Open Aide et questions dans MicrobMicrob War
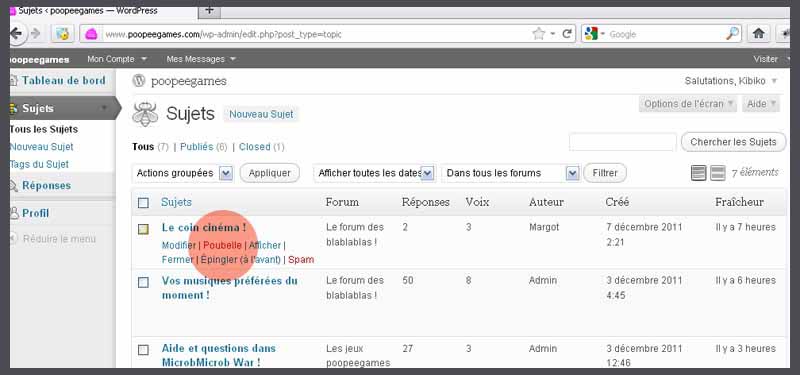The height and width of the screenshot is (375, 800). [x=218, y=356]
